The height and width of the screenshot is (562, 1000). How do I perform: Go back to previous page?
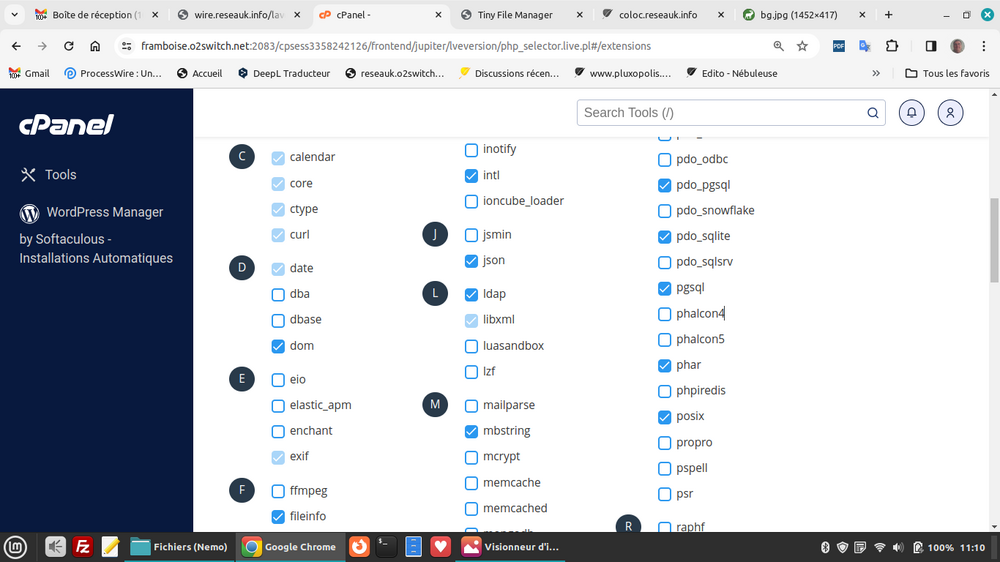point(16,46)
